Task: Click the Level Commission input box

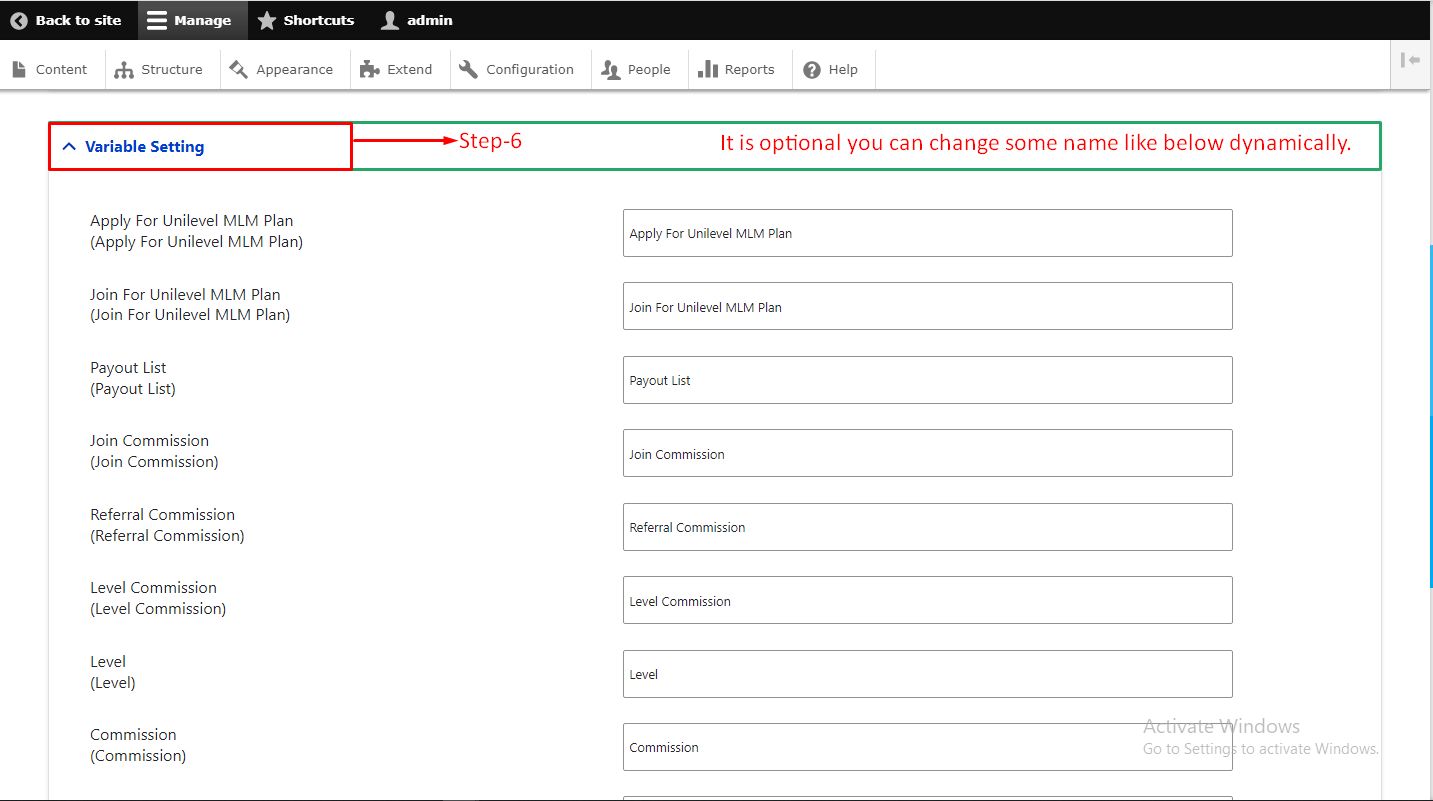Action: tap(927, 601)
